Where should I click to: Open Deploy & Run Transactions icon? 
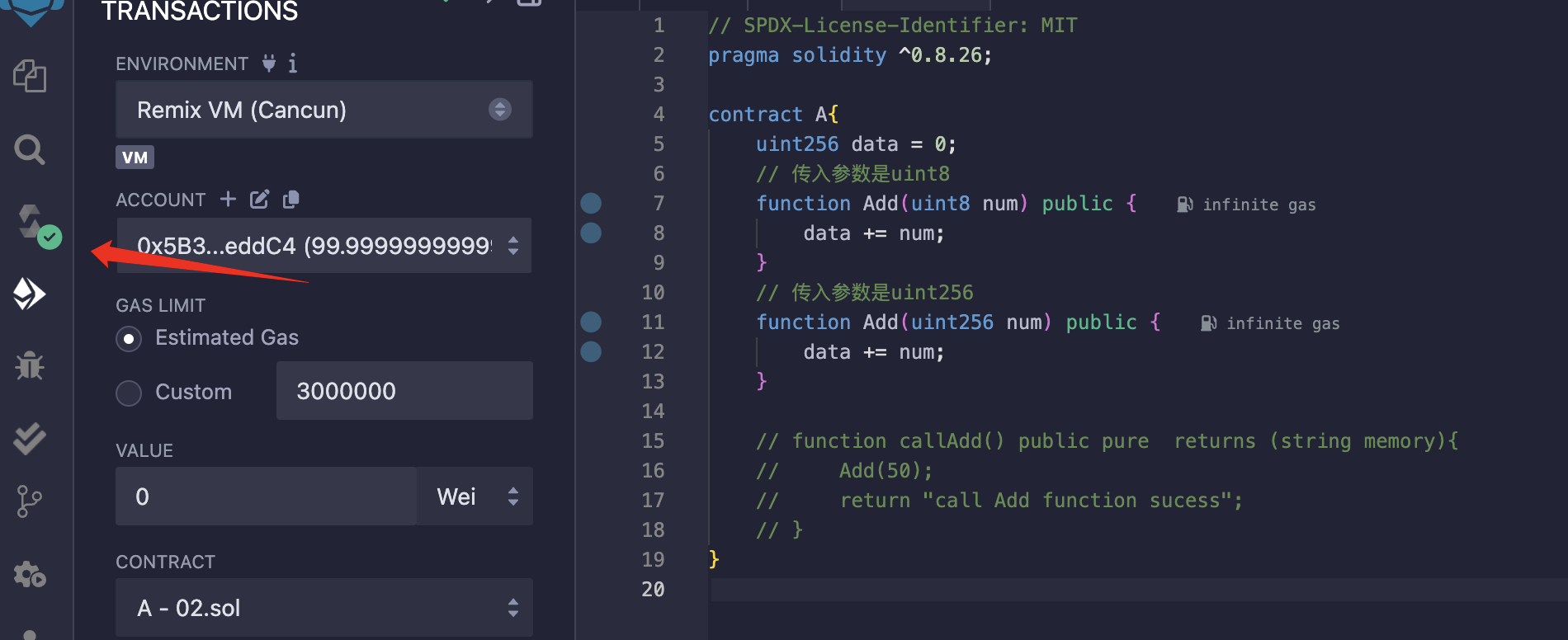[30, 294]
